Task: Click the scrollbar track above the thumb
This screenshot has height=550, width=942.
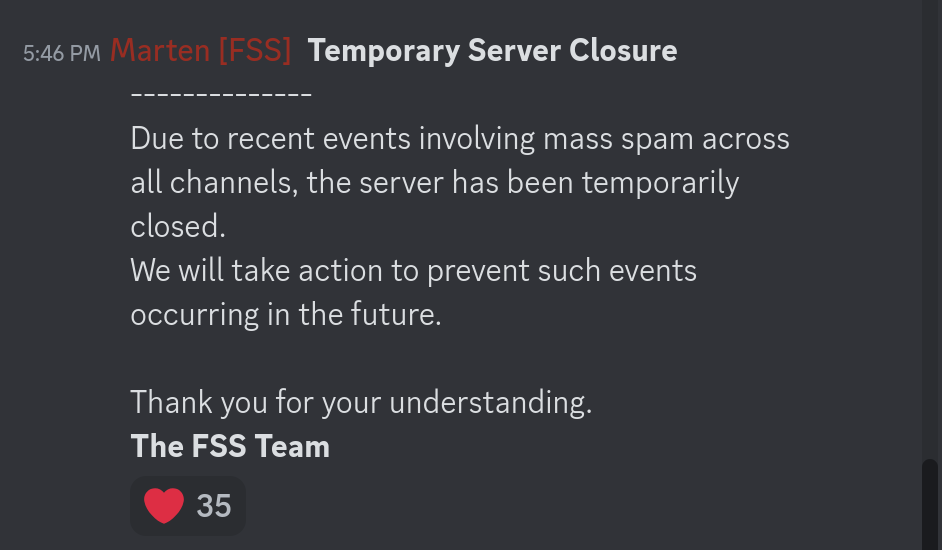Action: 930,230
